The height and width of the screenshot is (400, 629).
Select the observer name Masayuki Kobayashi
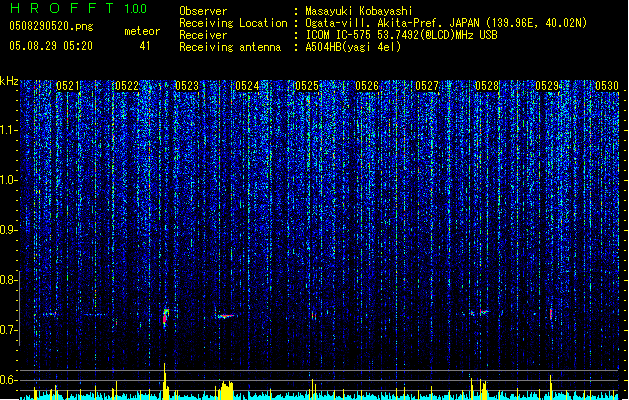[359, 11]
